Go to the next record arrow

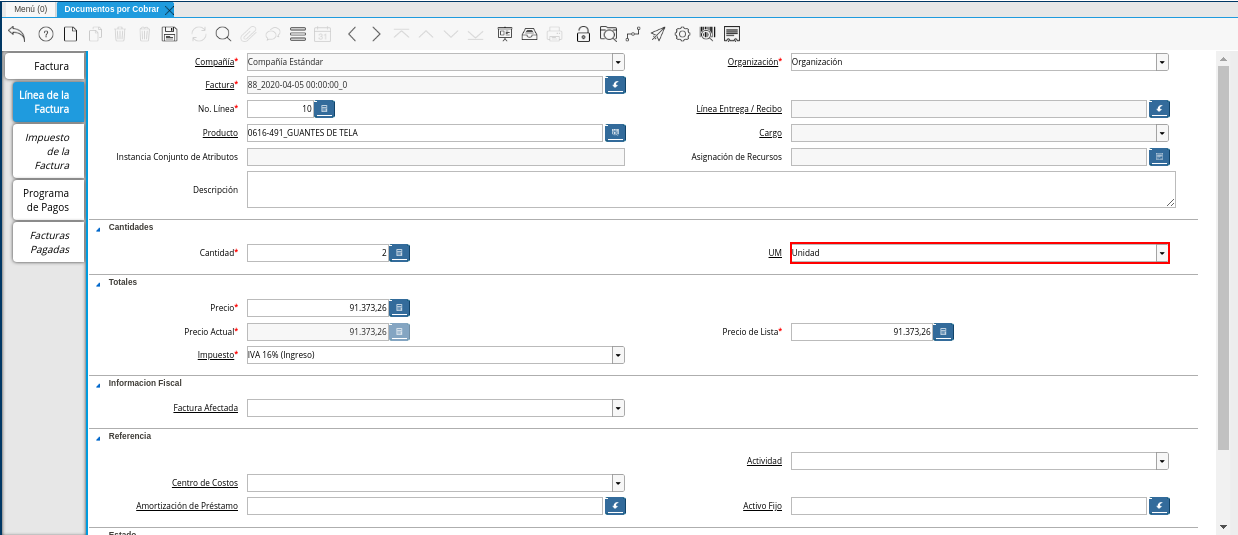(376, 34)
